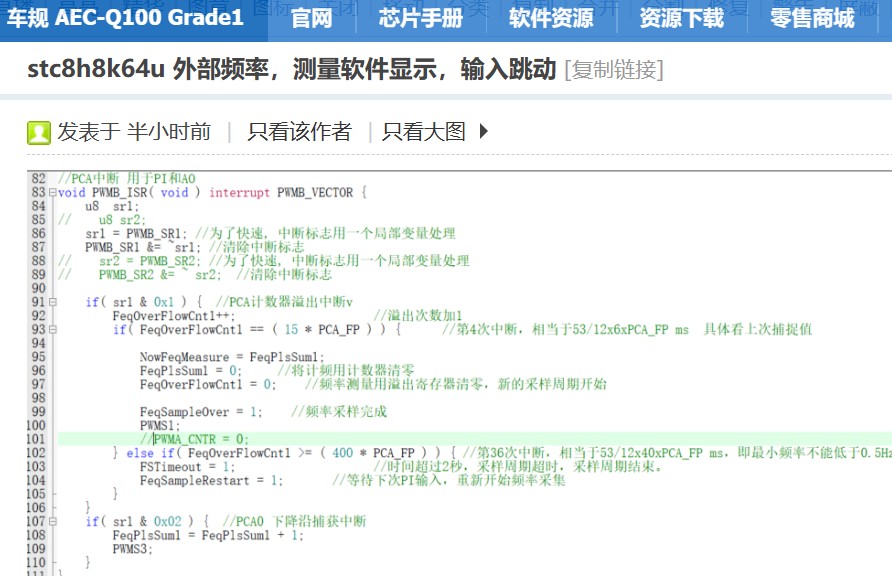Collapse the if block on line 91
This screenshot has width=892, height=576.
[52, 302]
